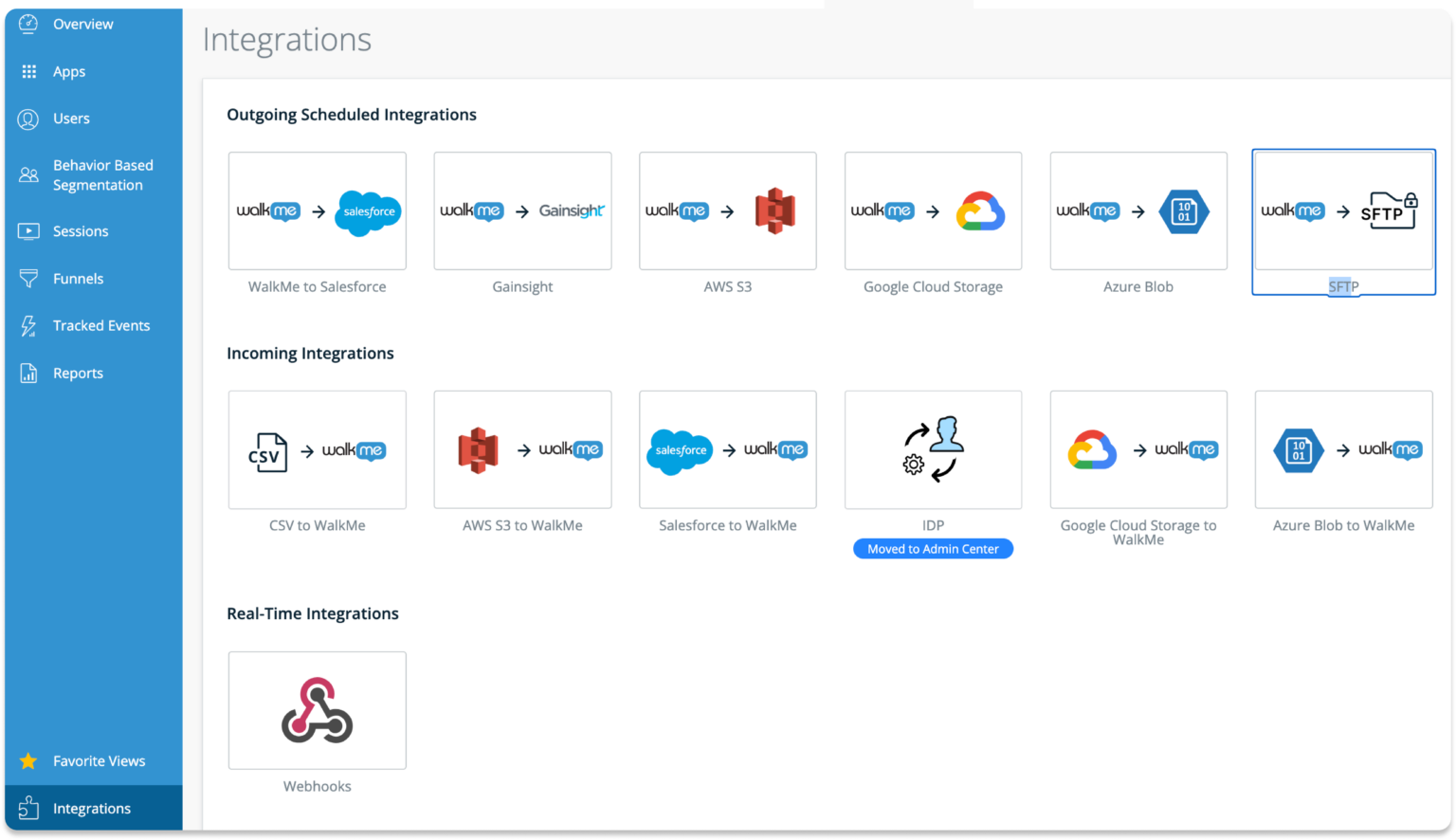Open the IDP incoming integration
The image size is (1456, 840).
pos(932,449)
